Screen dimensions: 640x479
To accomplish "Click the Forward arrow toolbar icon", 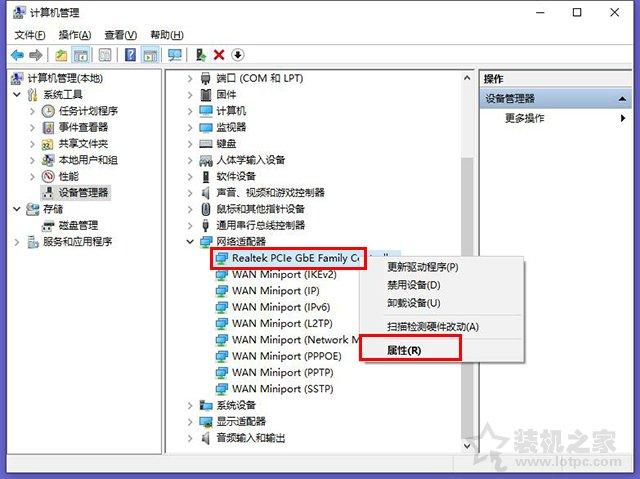I will [x=36, y=55].
